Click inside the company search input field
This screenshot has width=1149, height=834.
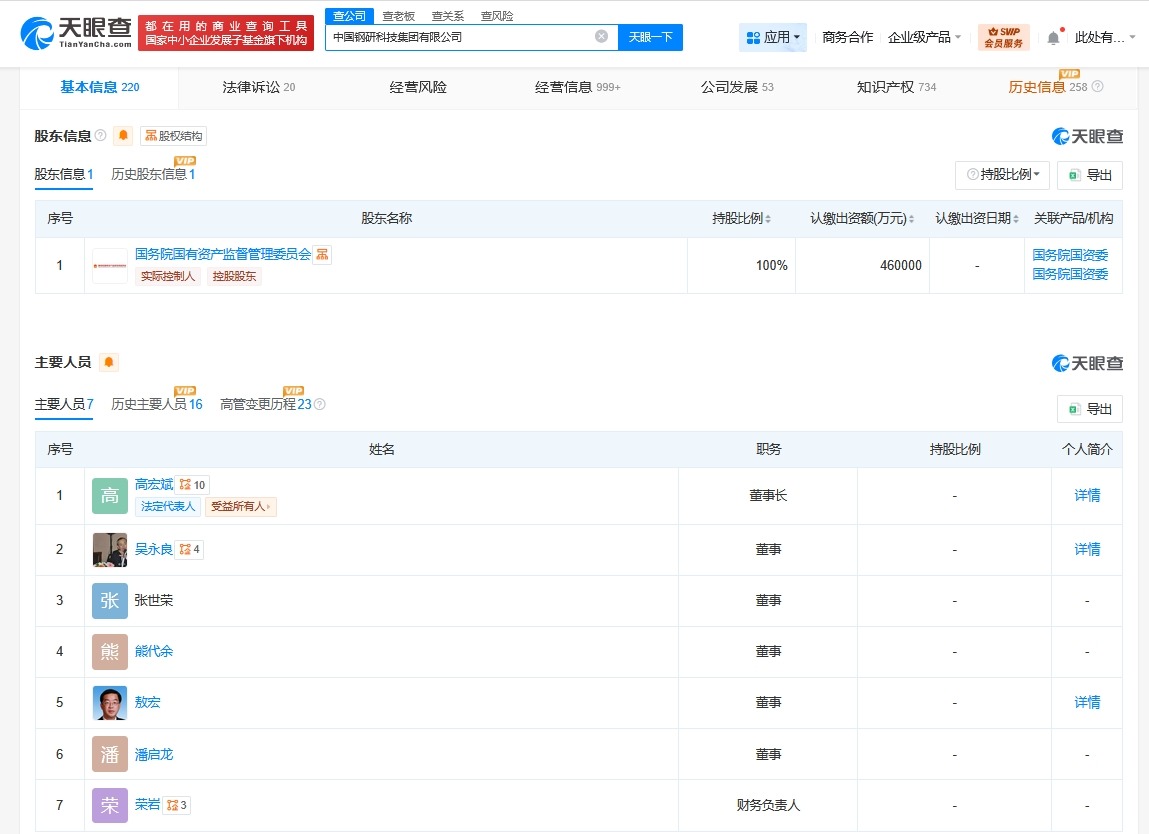[x=460, y=36]
